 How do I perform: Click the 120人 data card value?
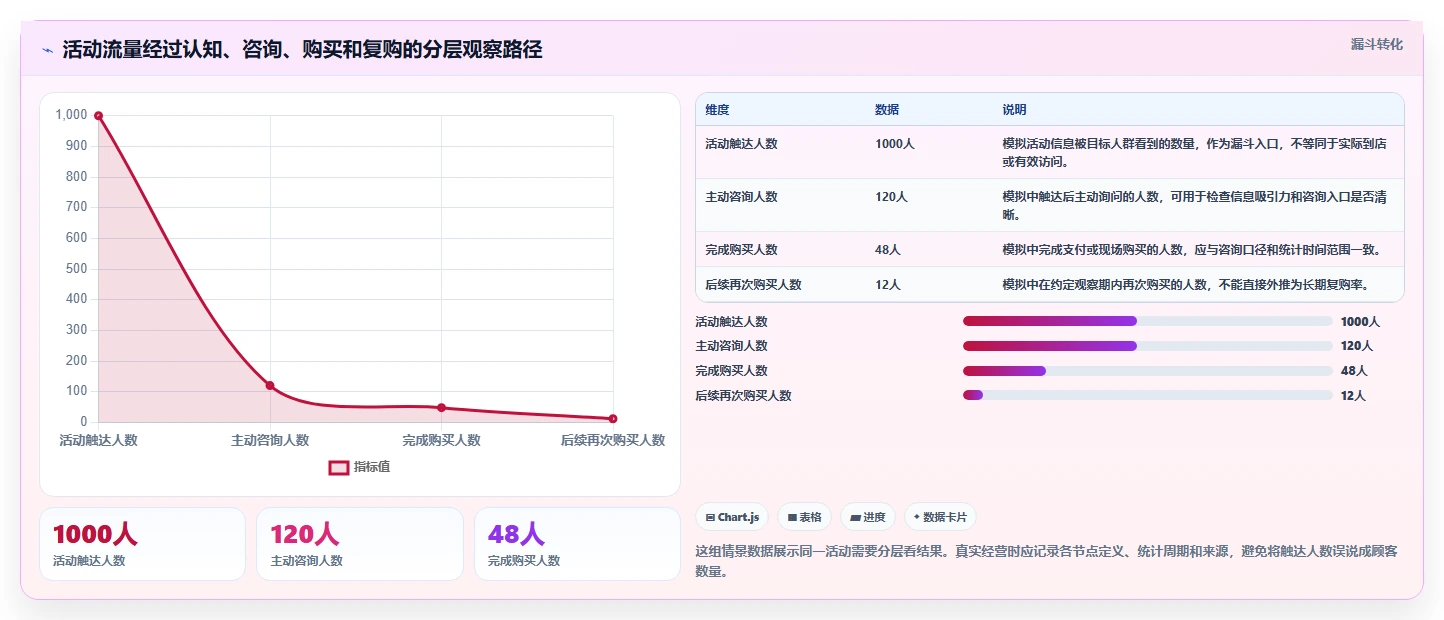click(304, 535)
